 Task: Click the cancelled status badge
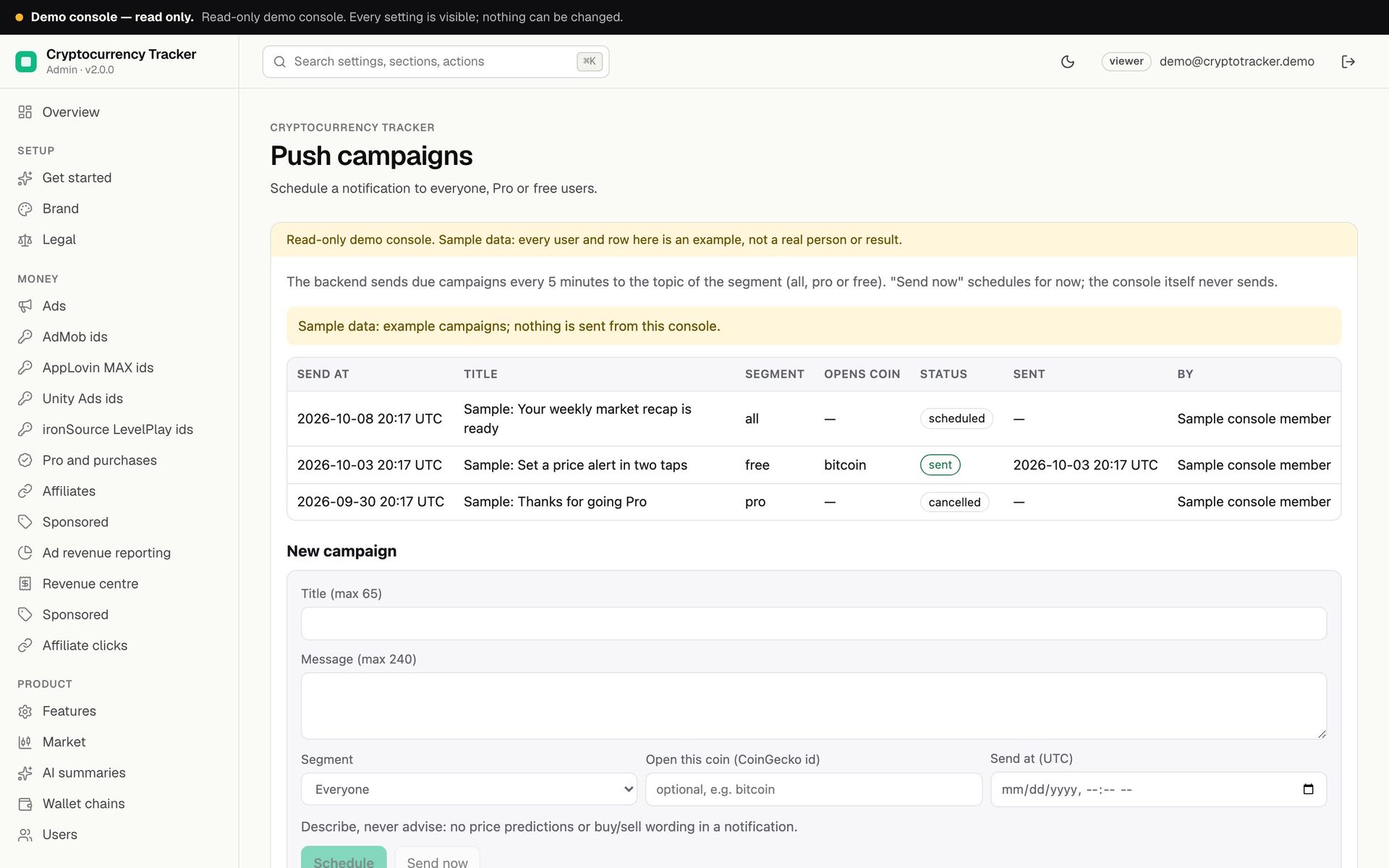[954, 502]
